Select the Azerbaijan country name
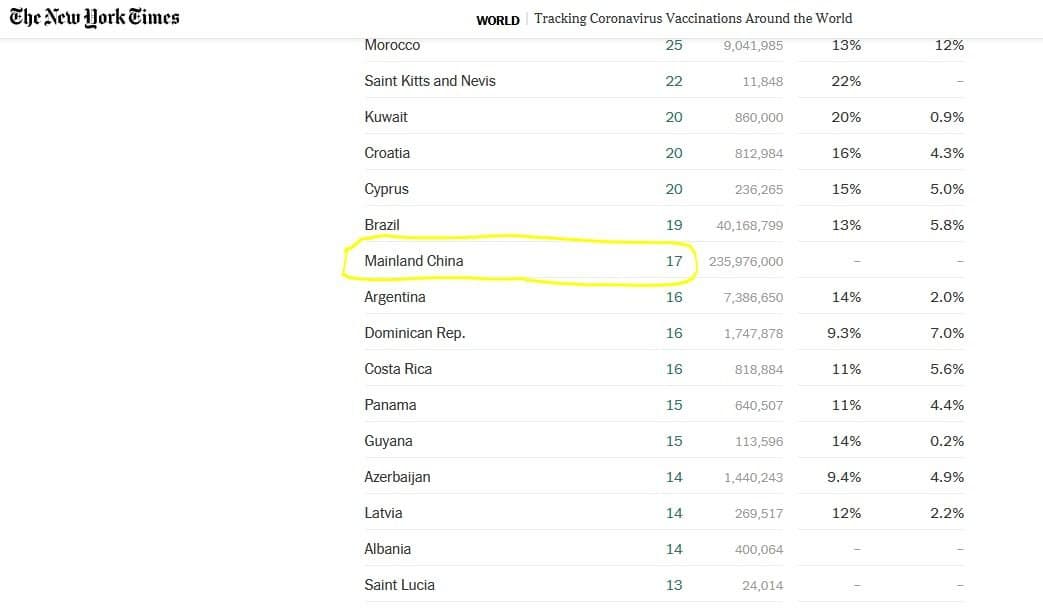Screen dimensions: 1043x614 (397, 478)
